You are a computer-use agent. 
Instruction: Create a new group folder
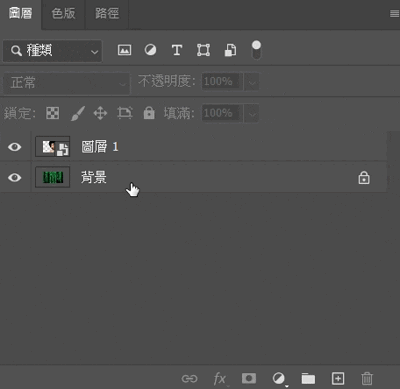[308, 379]
